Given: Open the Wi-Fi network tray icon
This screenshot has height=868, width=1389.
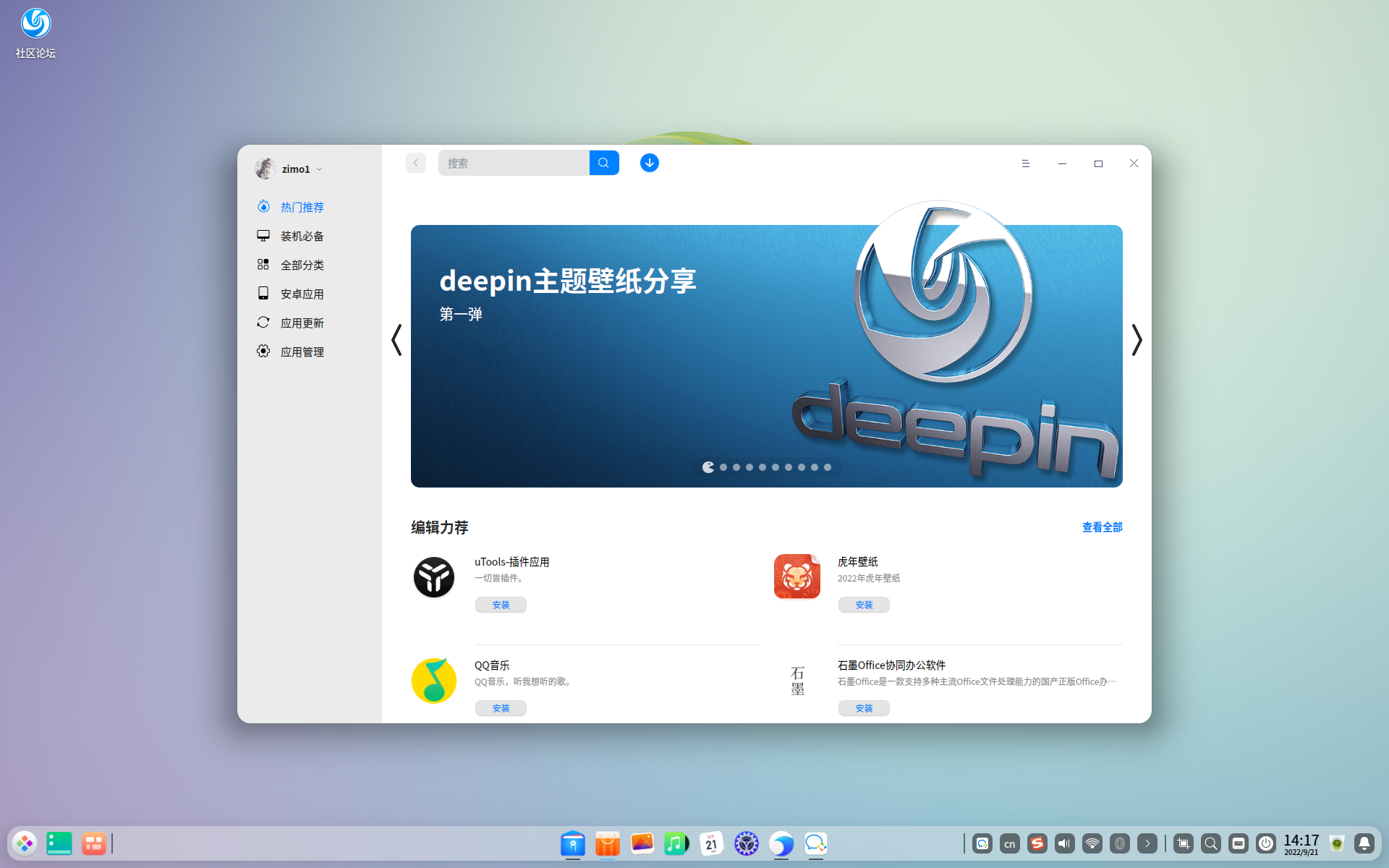Looking at the screenshot, I should (1092, 843).
